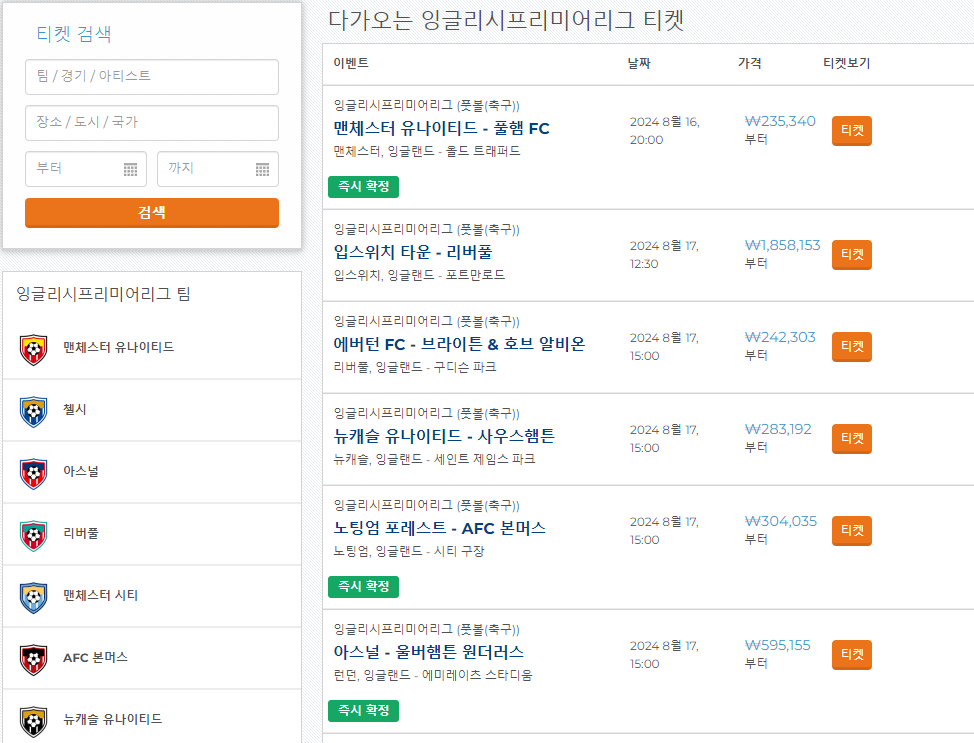Open the 맨체스터 유나이티드 - 풀햄 FC match link

click(441, 129)
